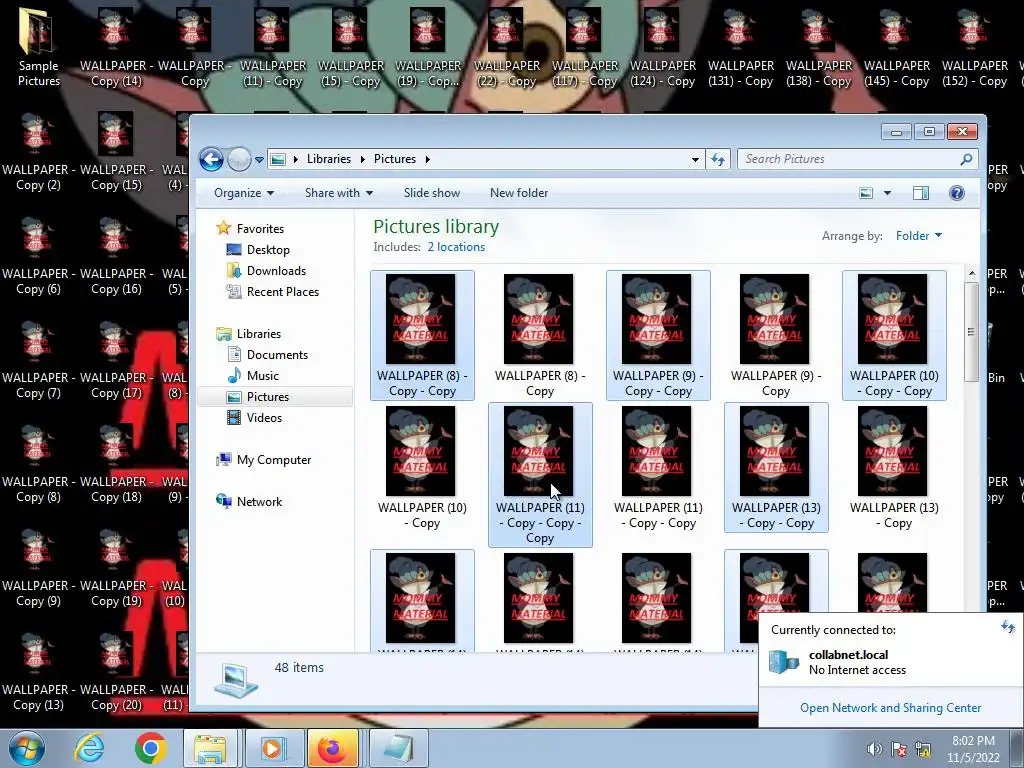
Task: Launch Internet Explorer from taskbar
Action: [x=89, y=748]
